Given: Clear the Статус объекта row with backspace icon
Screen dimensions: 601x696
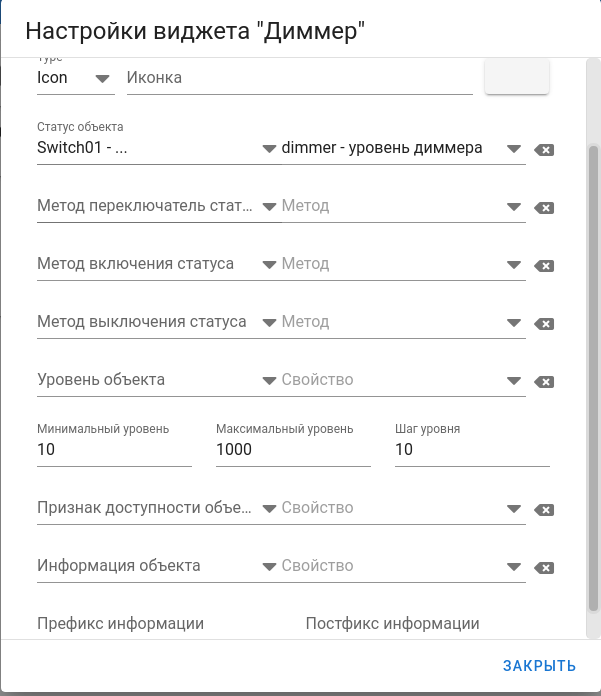Looking at the screenshot, I should (x=544, y=150).
